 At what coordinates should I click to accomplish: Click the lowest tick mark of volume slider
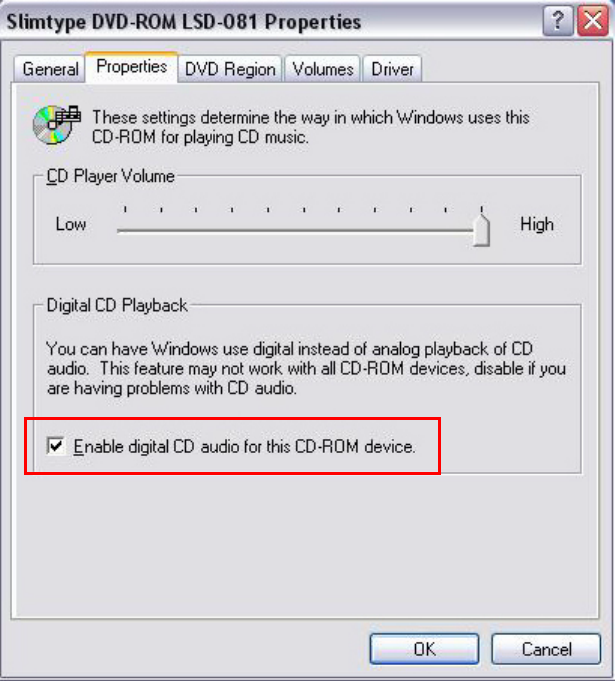(x=125, y=209)
